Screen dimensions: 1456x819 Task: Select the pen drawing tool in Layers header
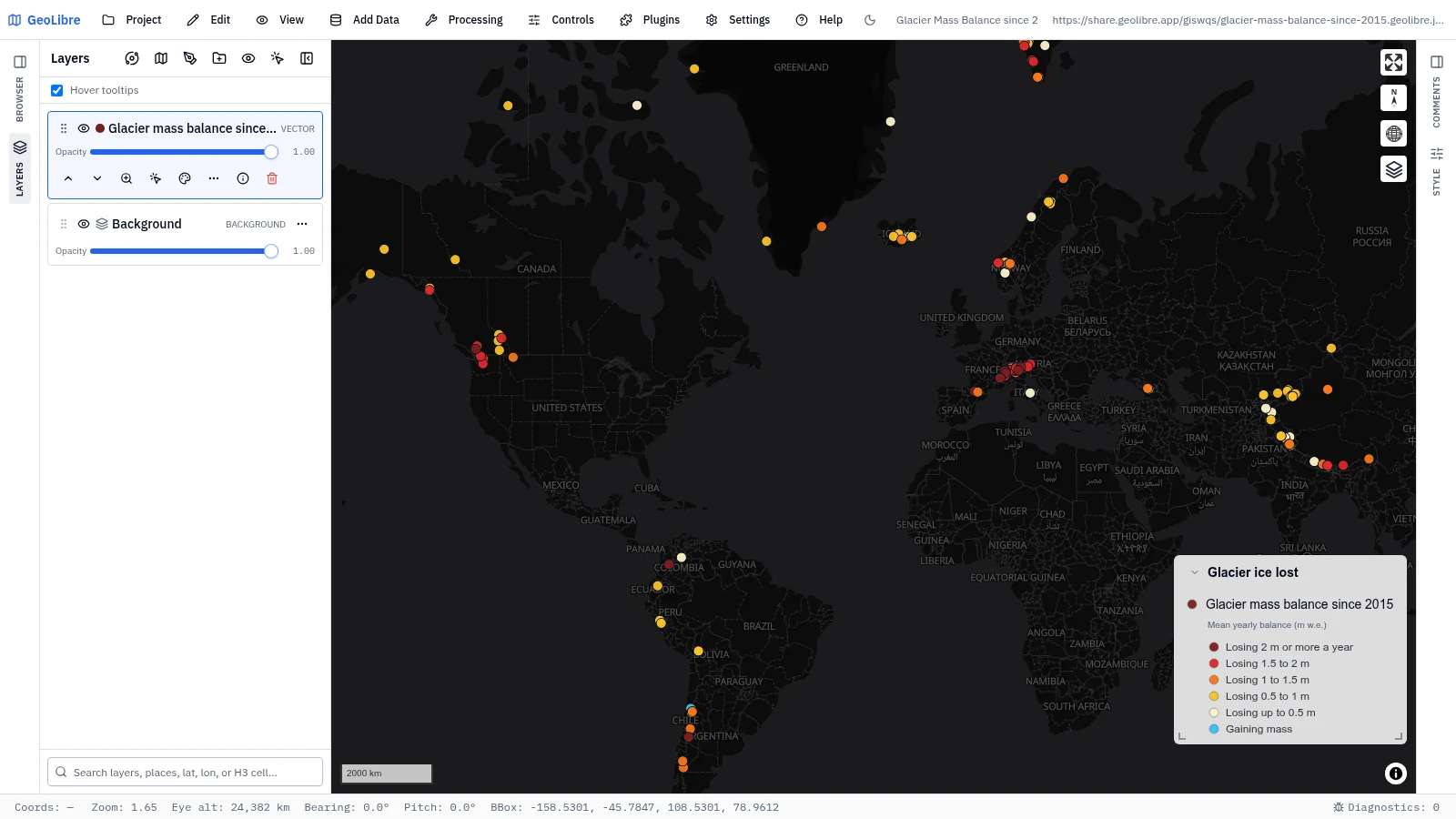190,58
